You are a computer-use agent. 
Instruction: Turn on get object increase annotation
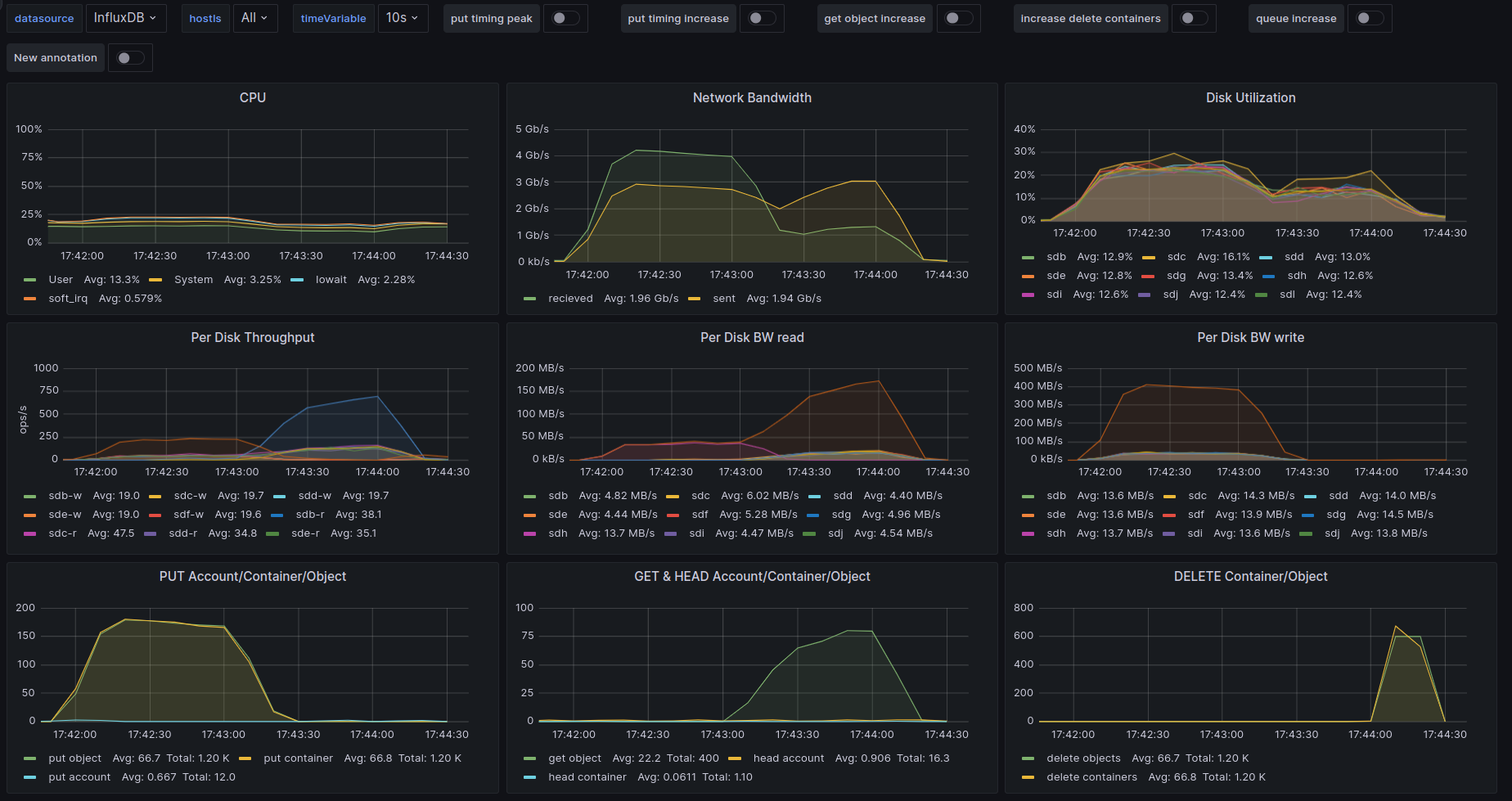coord(958,18)
